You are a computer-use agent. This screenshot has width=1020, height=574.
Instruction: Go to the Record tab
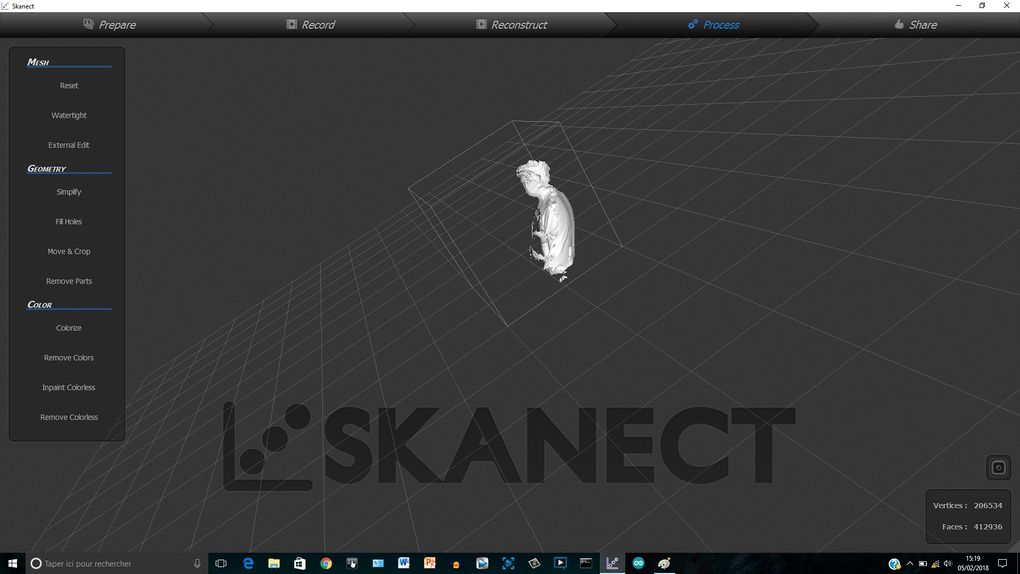click(310, 25)
